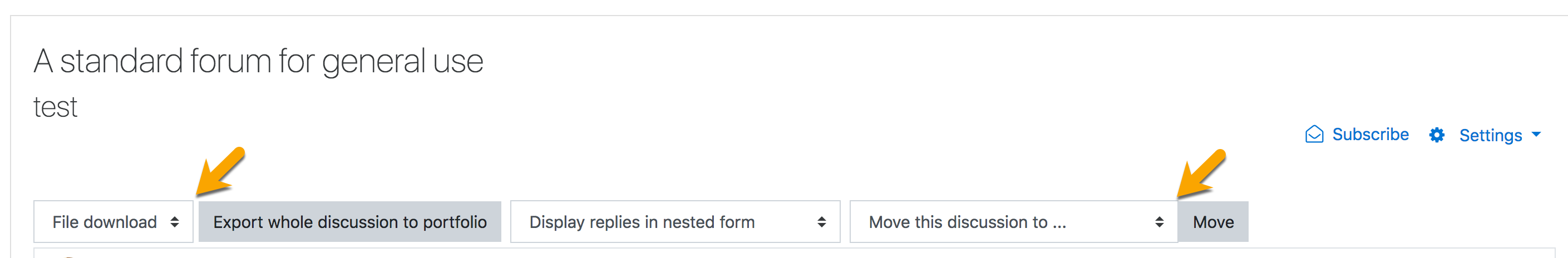
Task: Open Move this discussion to dropdown
Action: [1013, 222]
